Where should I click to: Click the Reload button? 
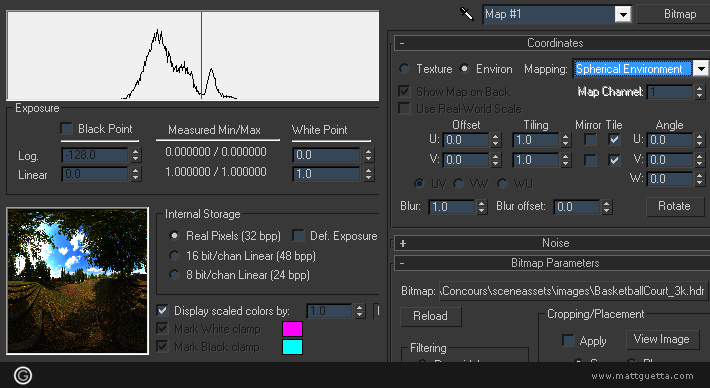(431, 316)
